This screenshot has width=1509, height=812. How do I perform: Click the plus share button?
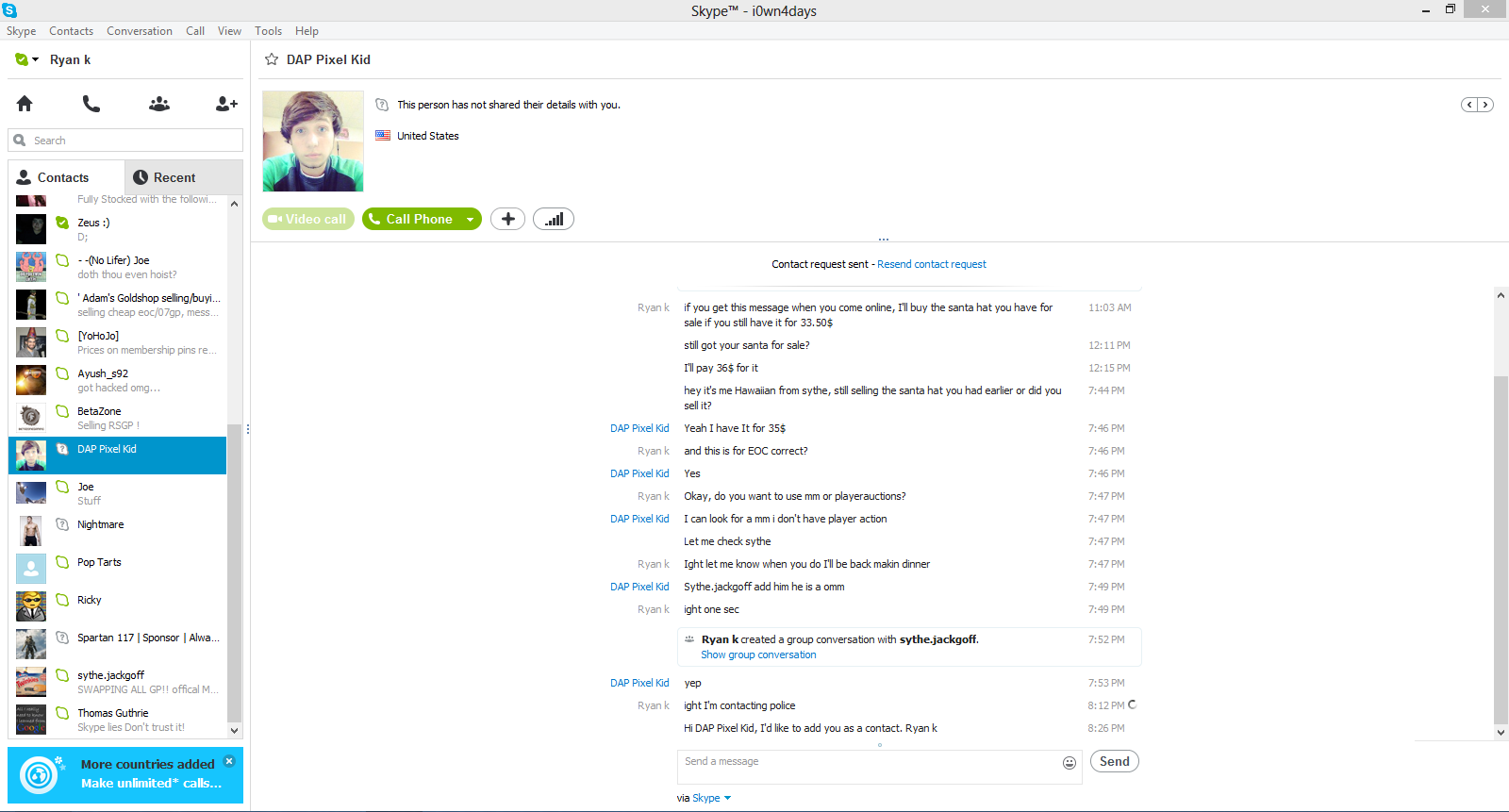pyautogui.click(x=507, y=219)
